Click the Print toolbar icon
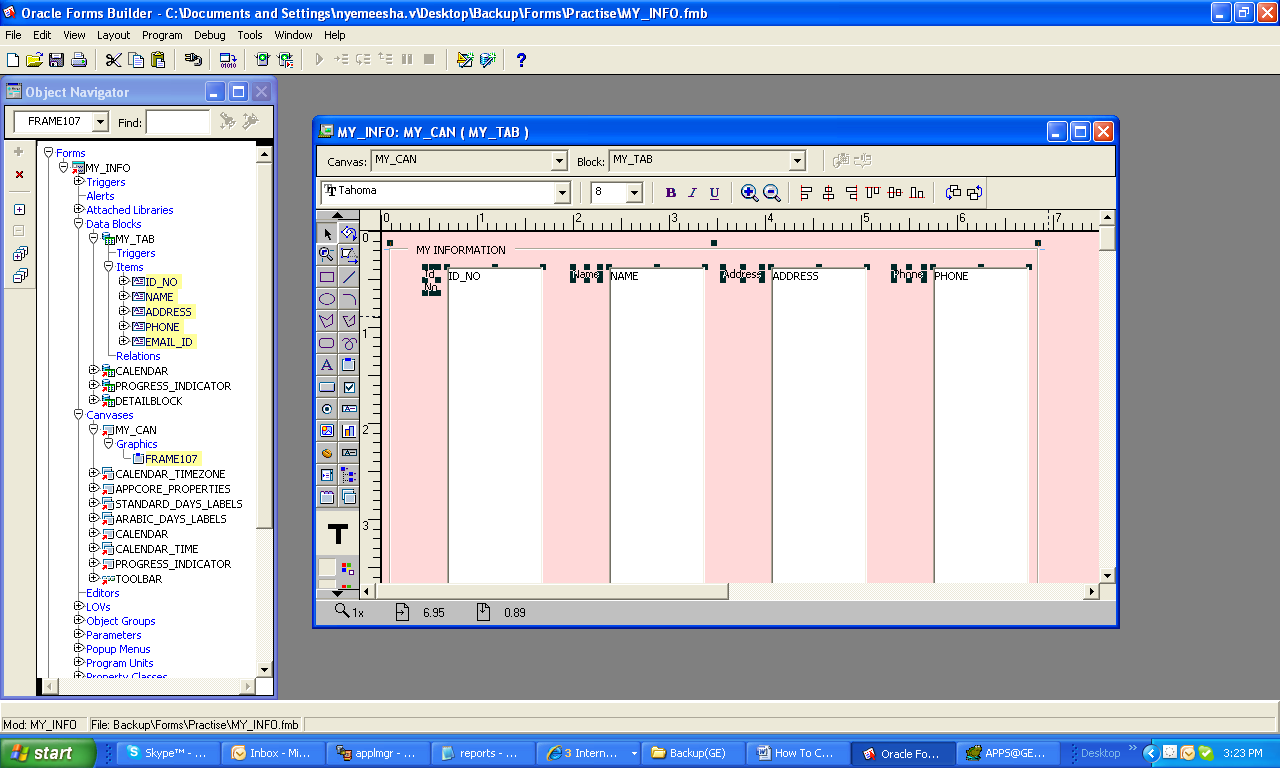 pos(78,60)
